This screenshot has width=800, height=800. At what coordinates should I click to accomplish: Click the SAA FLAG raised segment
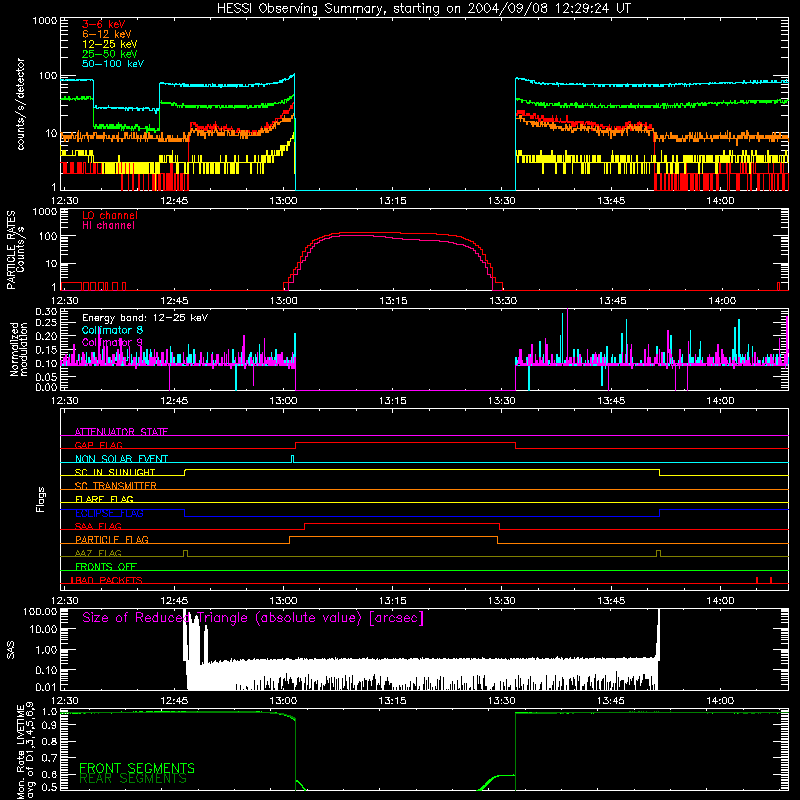point(402,524)
